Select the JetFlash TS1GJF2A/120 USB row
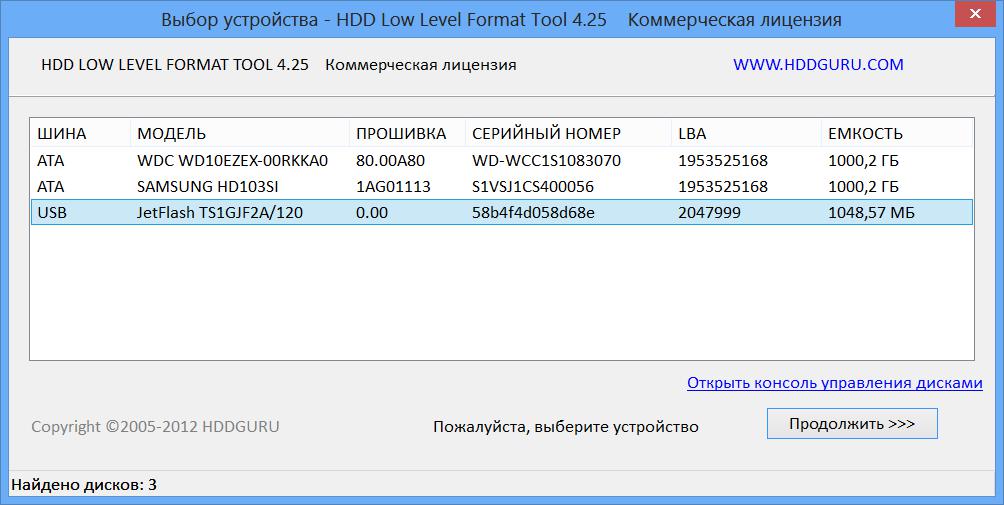 502,212
